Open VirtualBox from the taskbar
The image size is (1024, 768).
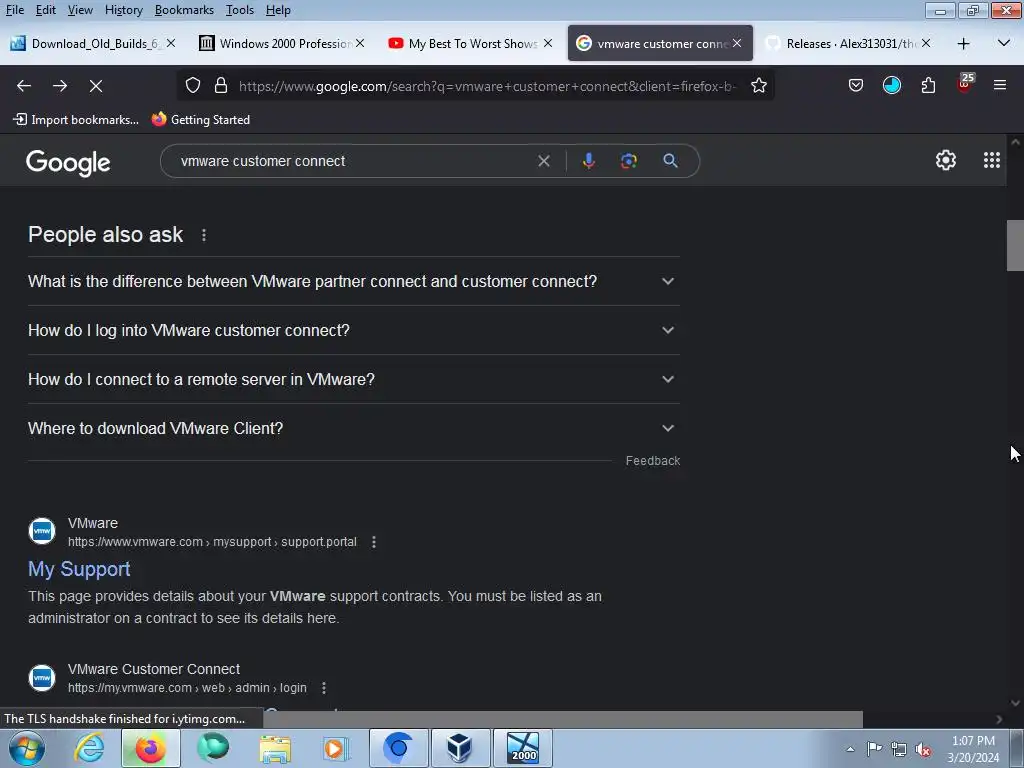[x=459, y=748]
